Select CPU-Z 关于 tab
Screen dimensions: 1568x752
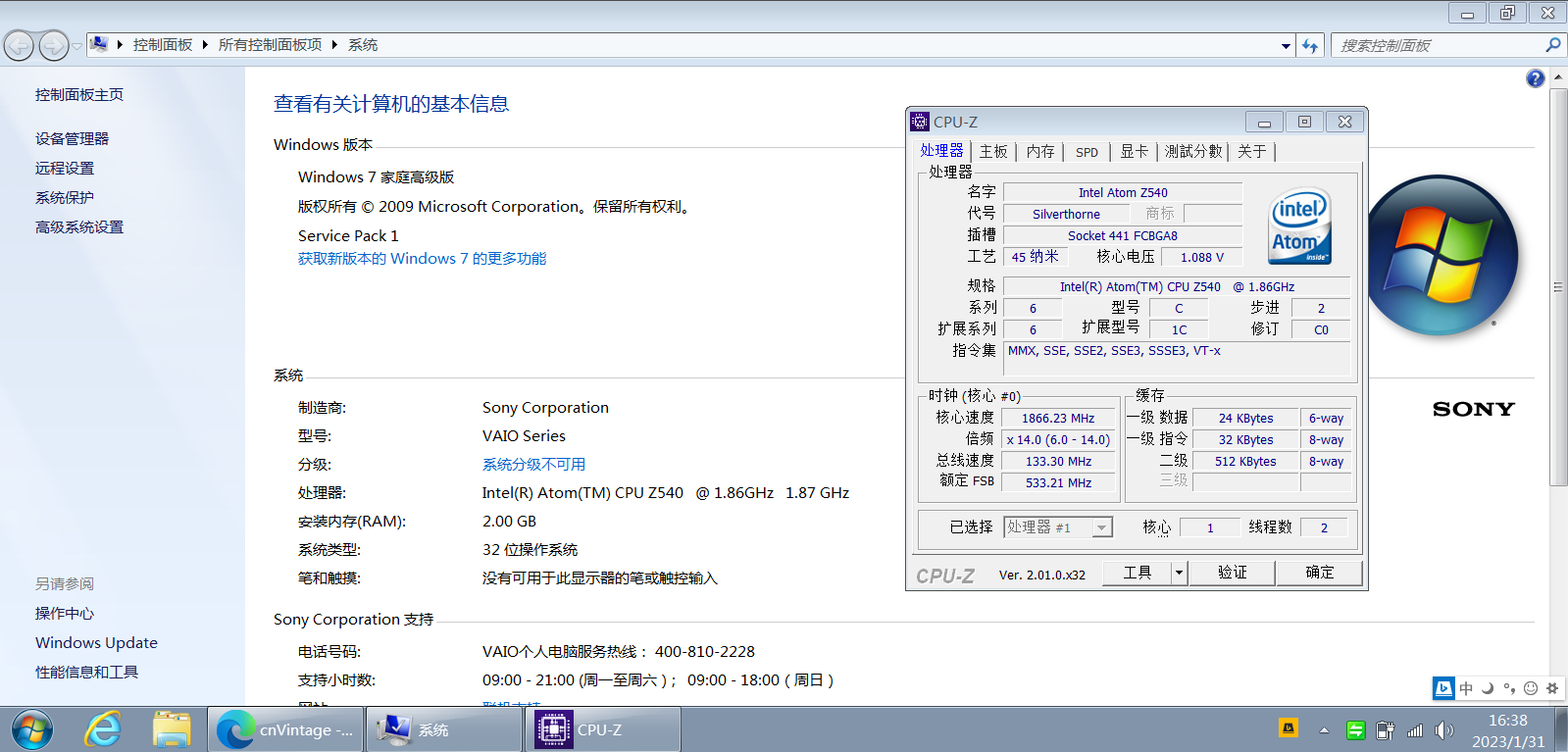[1251, 152]
